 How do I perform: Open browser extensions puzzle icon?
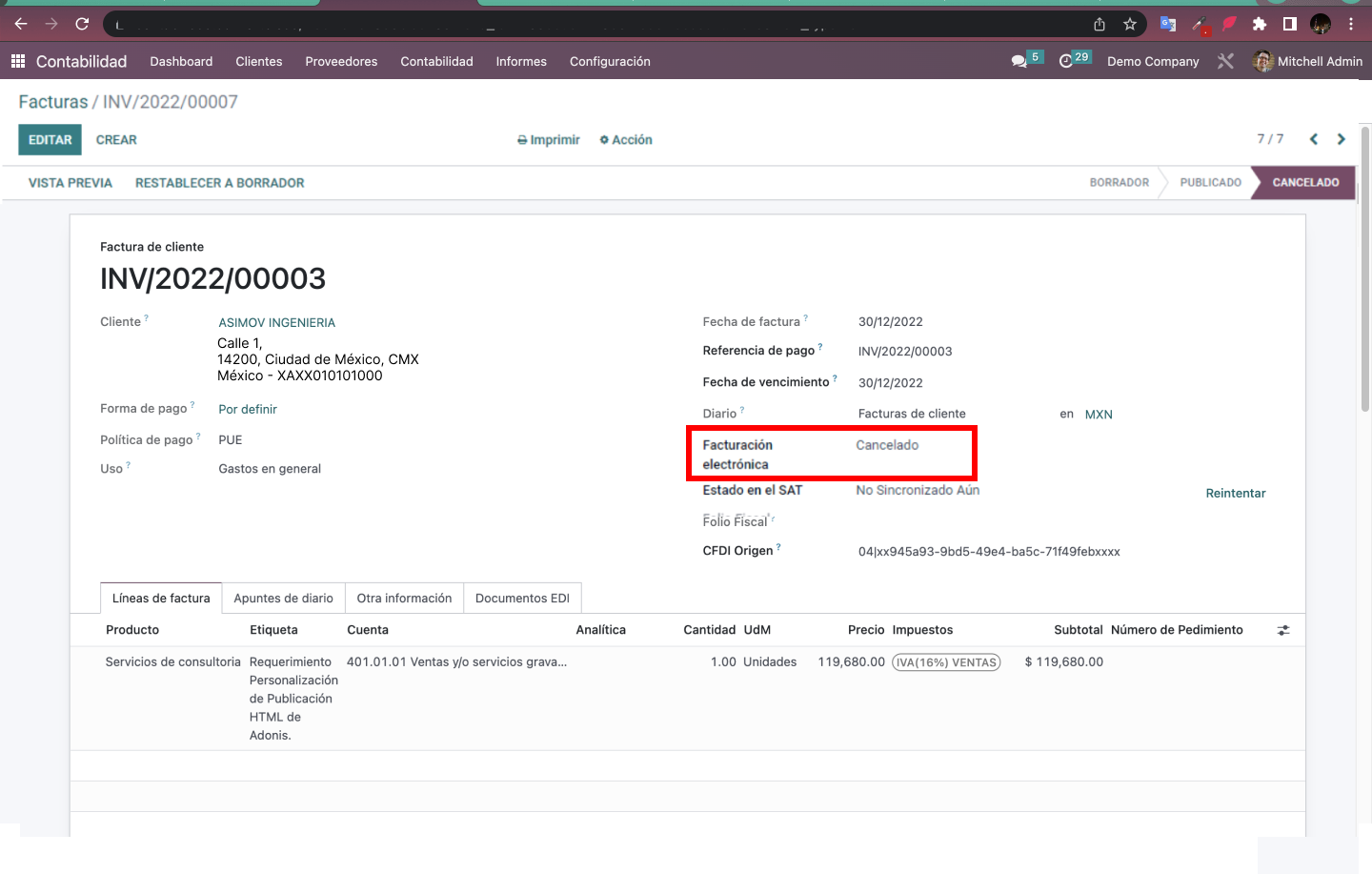click(x=1260, y=24)
